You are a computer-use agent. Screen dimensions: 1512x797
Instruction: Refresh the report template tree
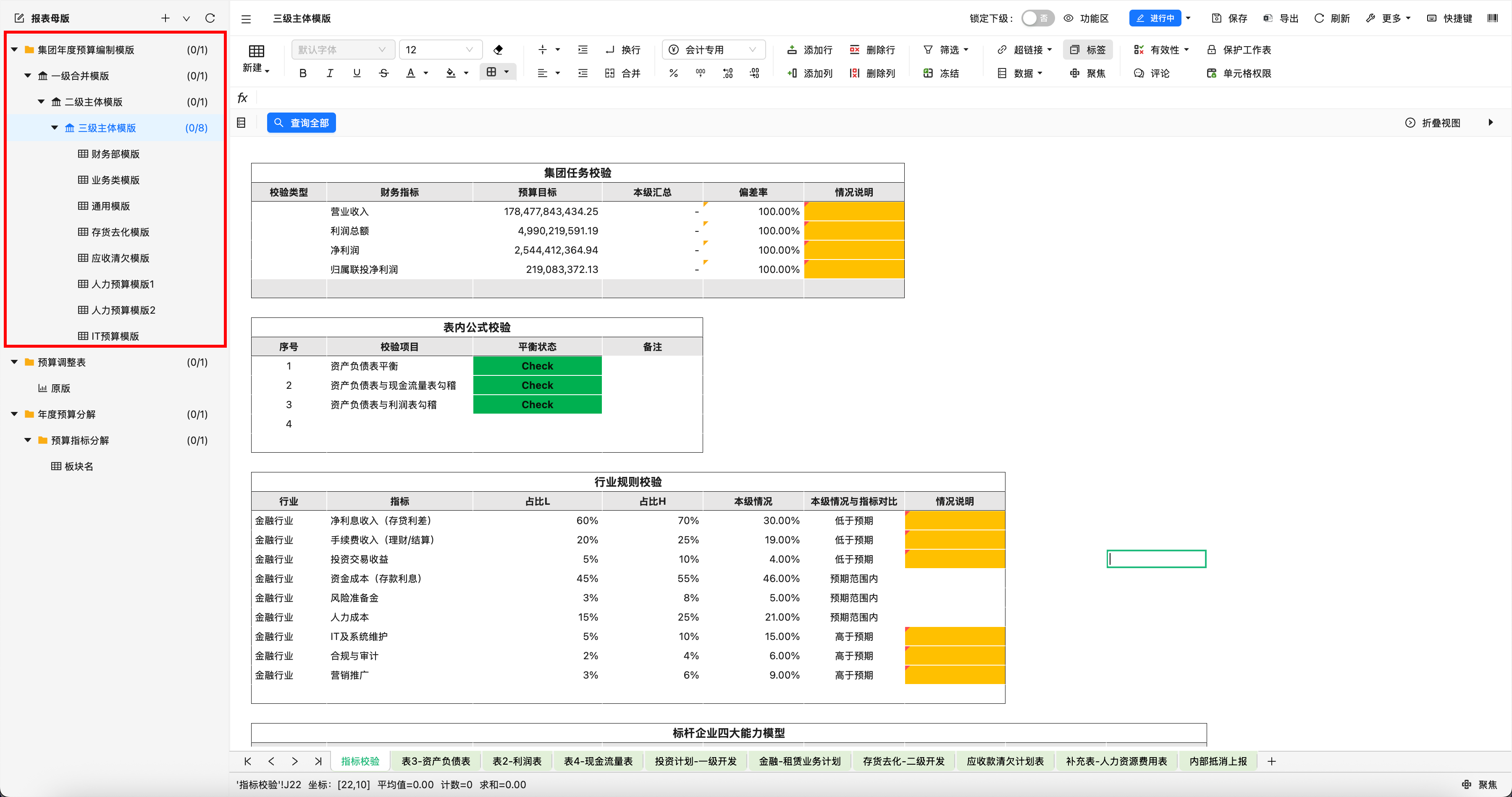[210, 18]
